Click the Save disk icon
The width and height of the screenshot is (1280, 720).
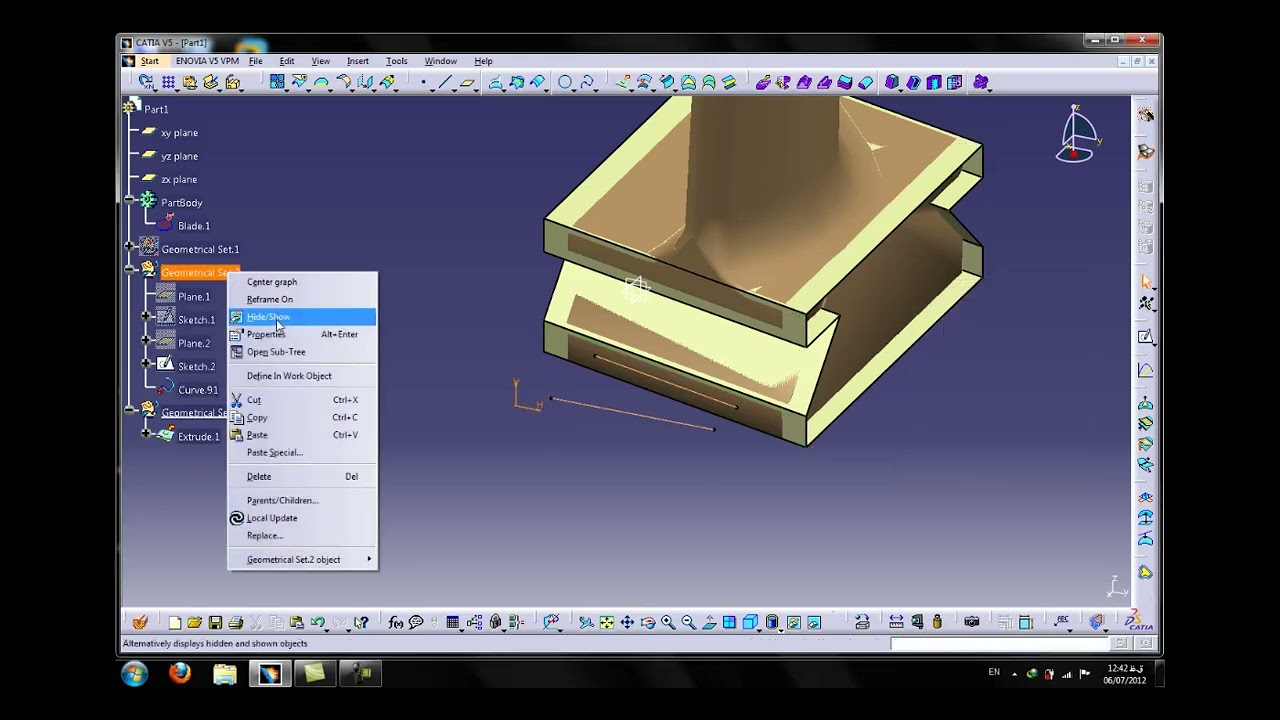[x=215, y=622]
